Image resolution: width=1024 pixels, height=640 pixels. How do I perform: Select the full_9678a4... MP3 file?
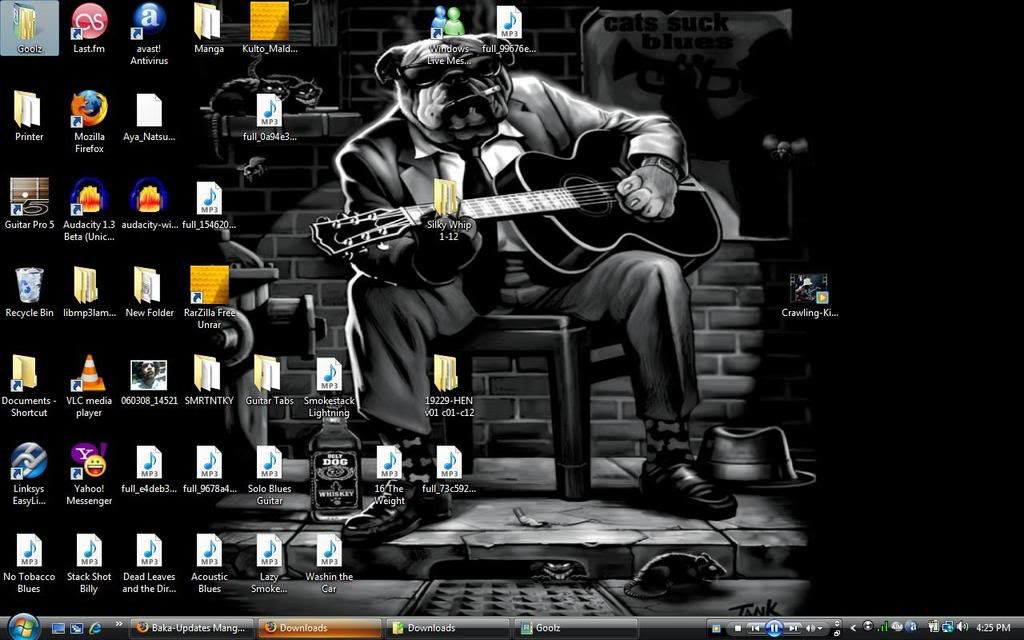[x=209, y=469]
